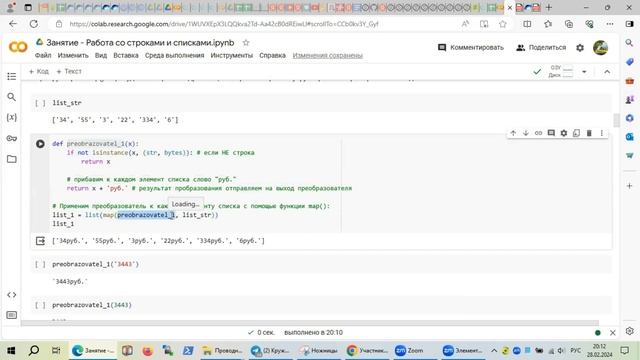Run the preobrazovatel_1('3443') cell
The height and width of the screenshot is (360, 640).
pos(40,264)
